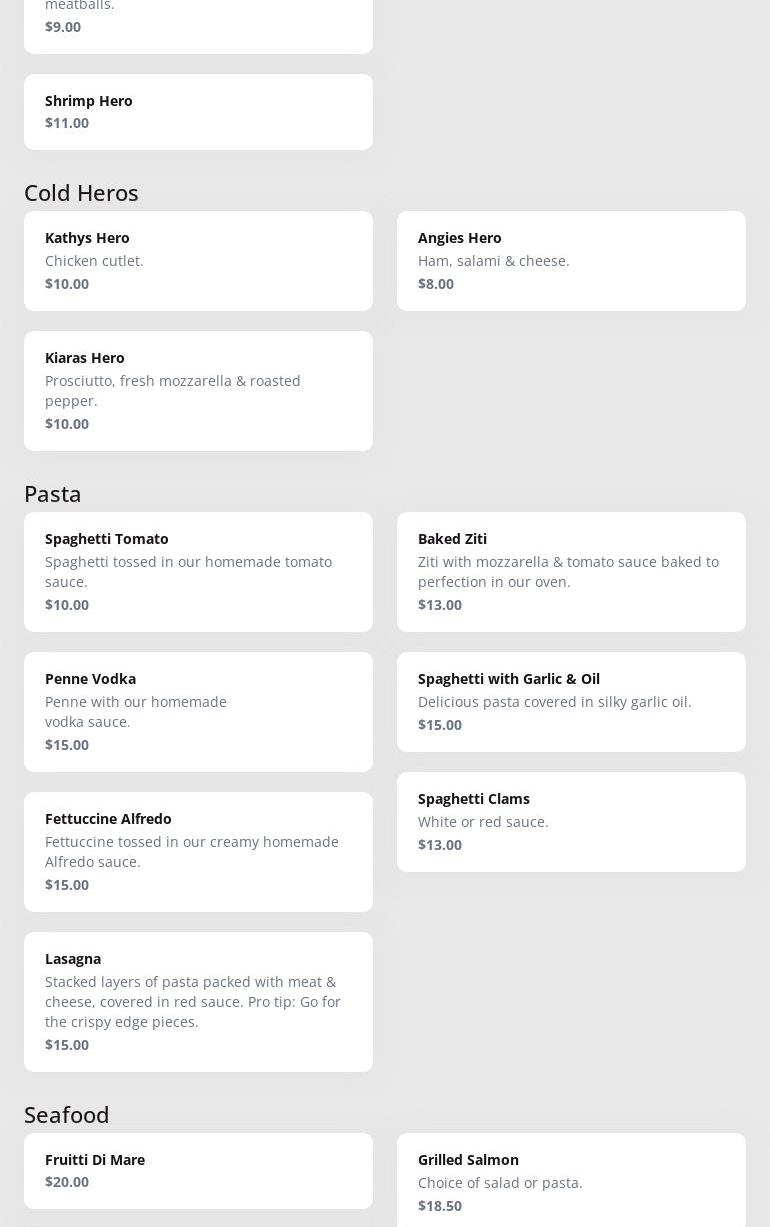Choose Angies Hero with ham and salami
The height and width of the screenshot is (1227, 770).
click(x=571, y=261)
